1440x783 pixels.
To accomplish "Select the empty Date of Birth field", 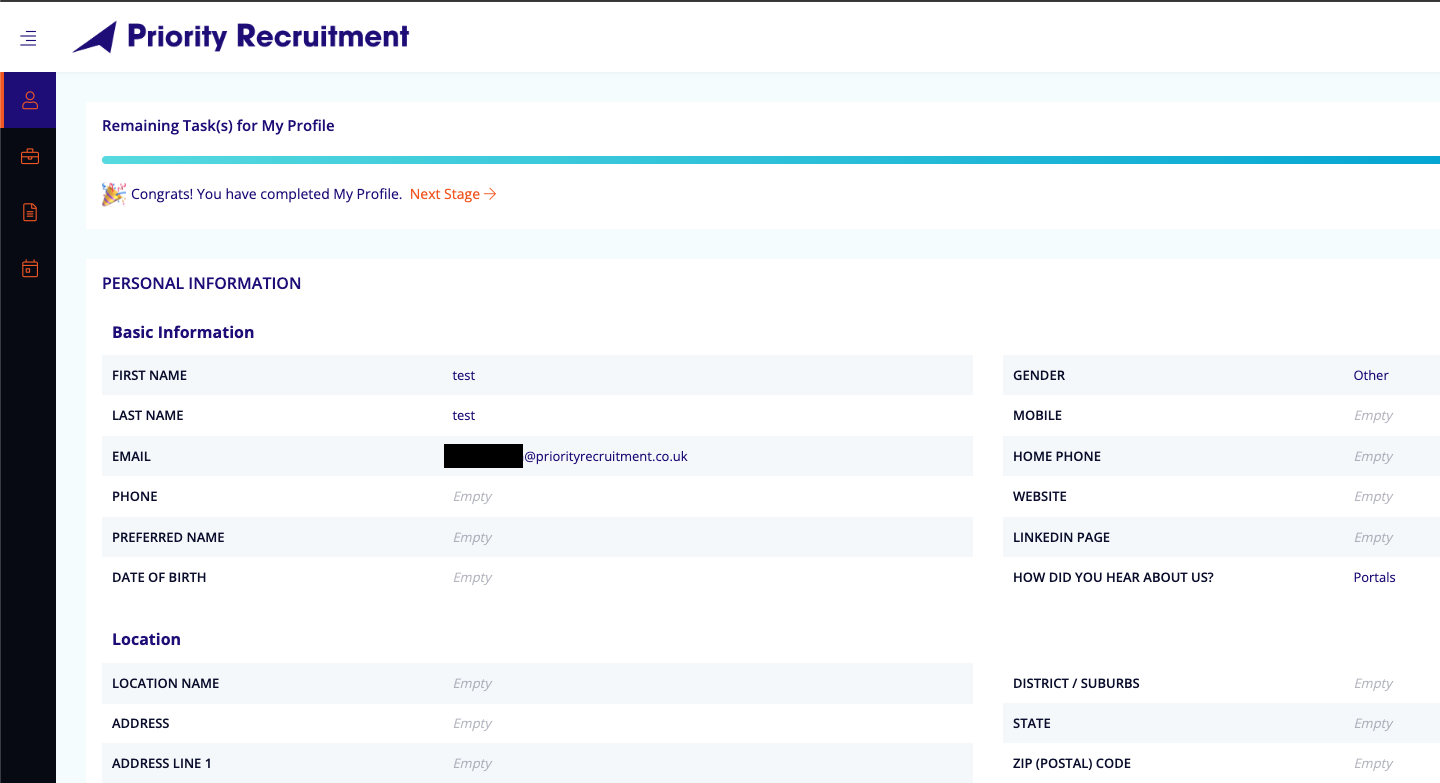I will [x=472, y=577].
